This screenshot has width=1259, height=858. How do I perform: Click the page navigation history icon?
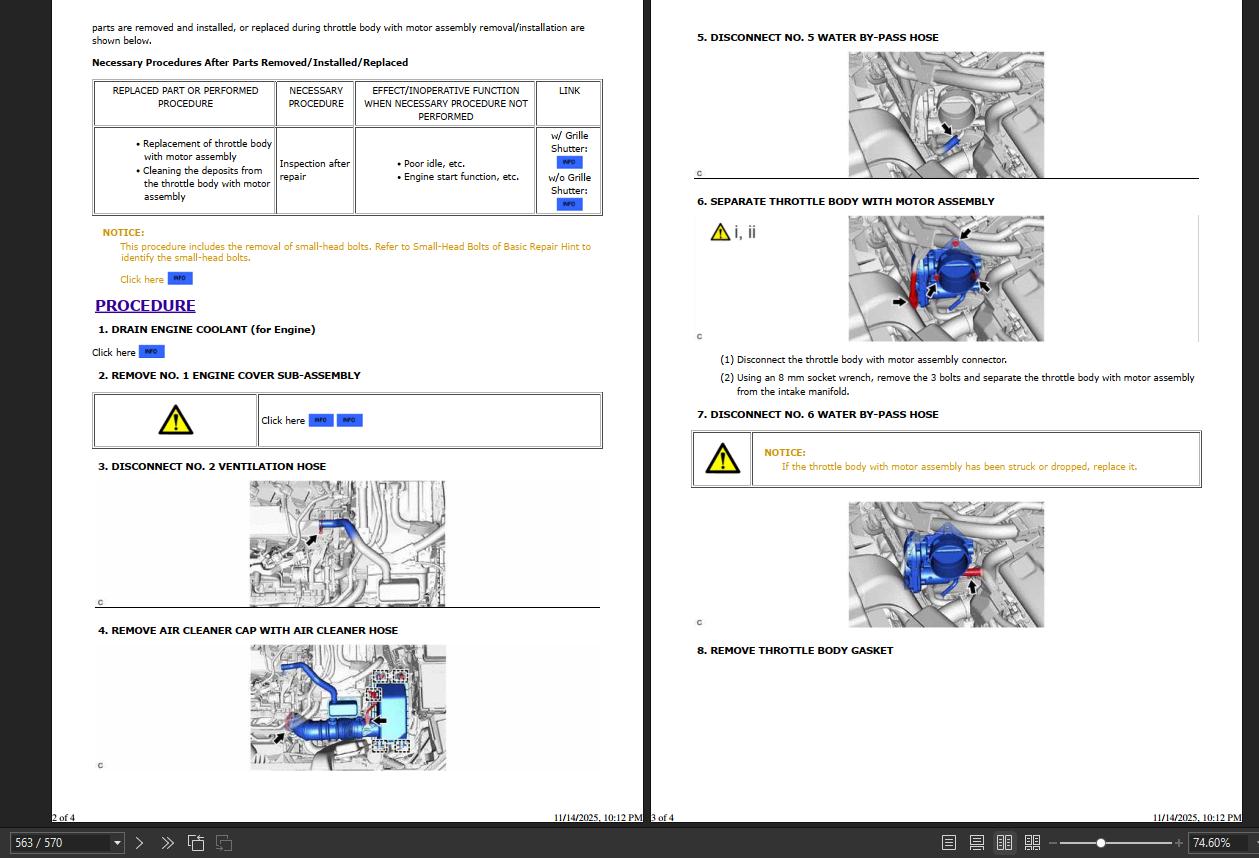tap(196, 843)
